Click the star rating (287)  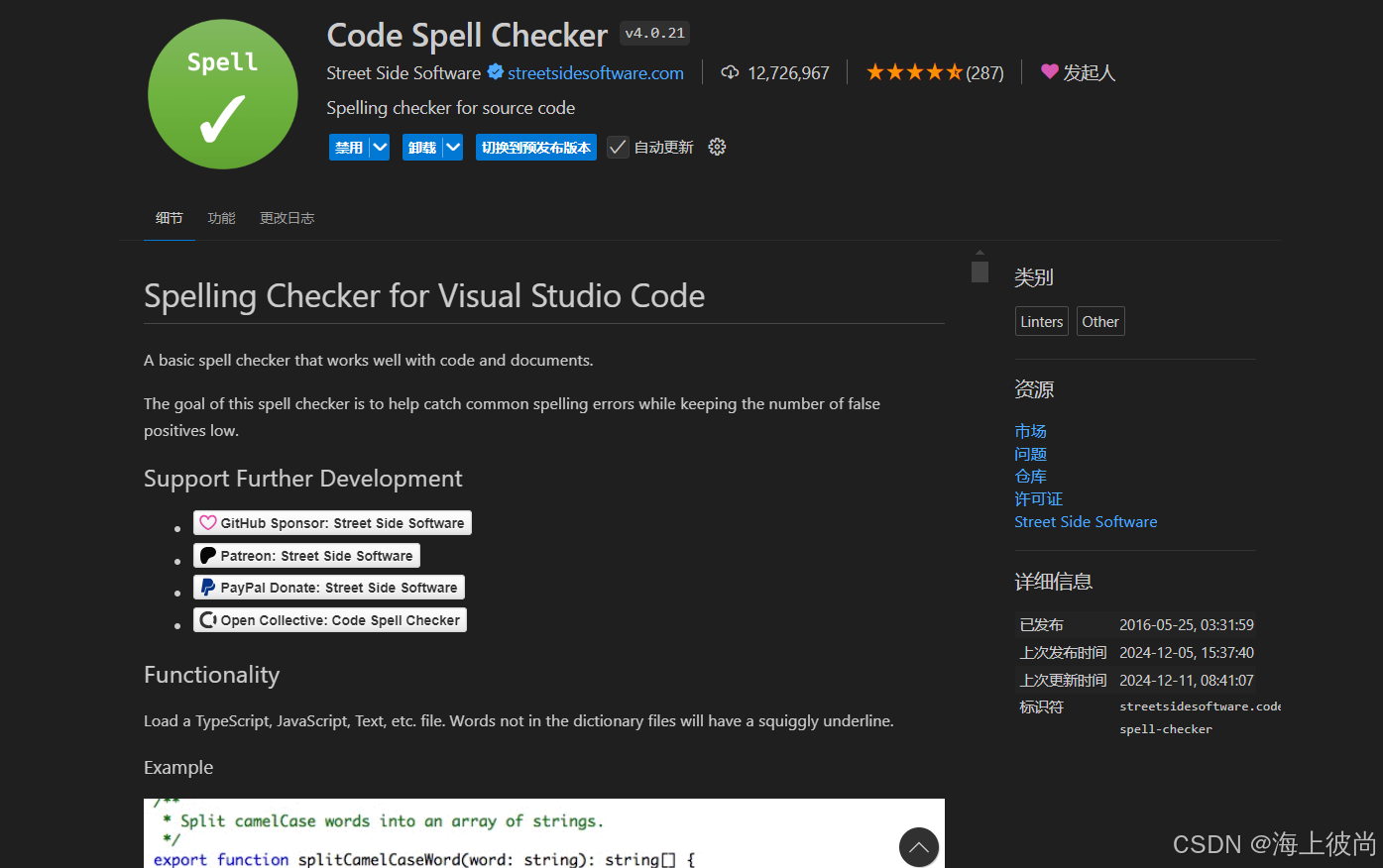point(934,72)
